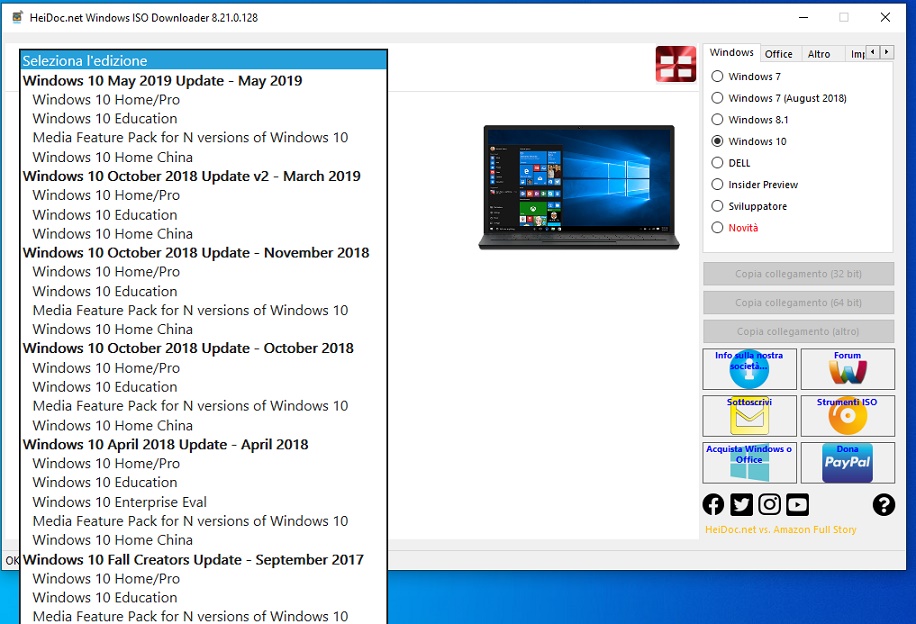Choose Media Feature Pack under Fall Creators
This screenshot has height=624, width=916.
click(x=203, y=616)
